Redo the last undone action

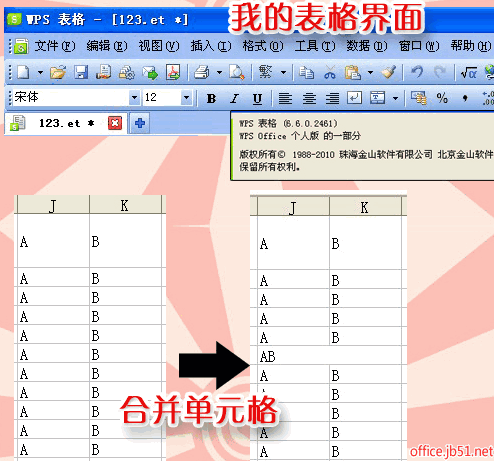click(439, 72)
